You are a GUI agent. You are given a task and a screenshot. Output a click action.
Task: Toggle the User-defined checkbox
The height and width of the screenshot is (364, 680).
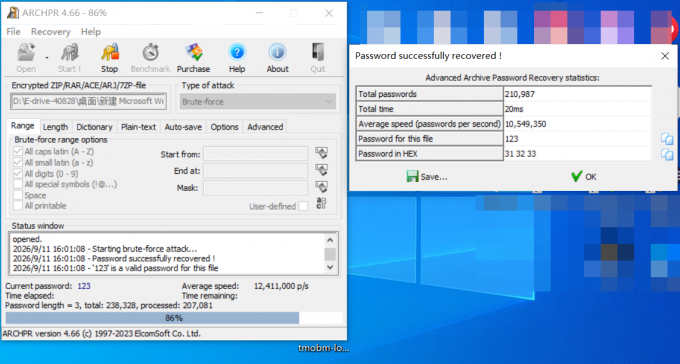coord(303,206)
